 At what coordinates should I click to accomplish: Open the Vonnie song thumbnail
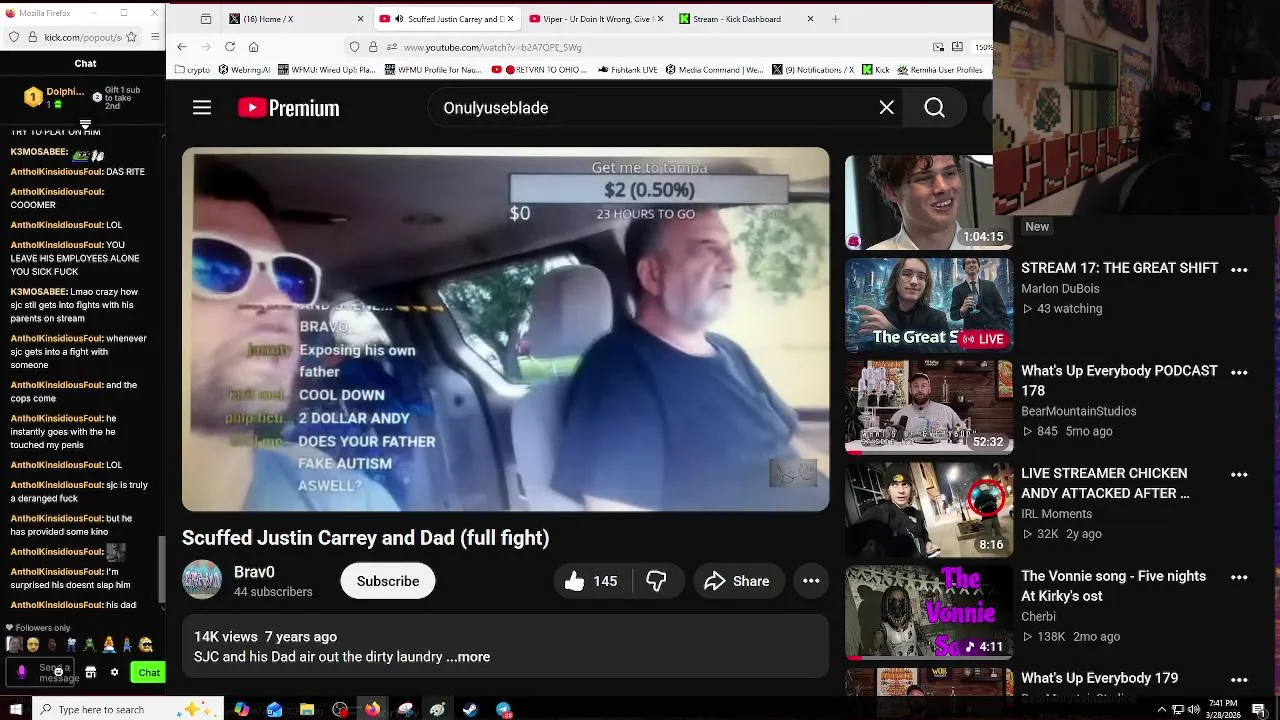[928, 612]
